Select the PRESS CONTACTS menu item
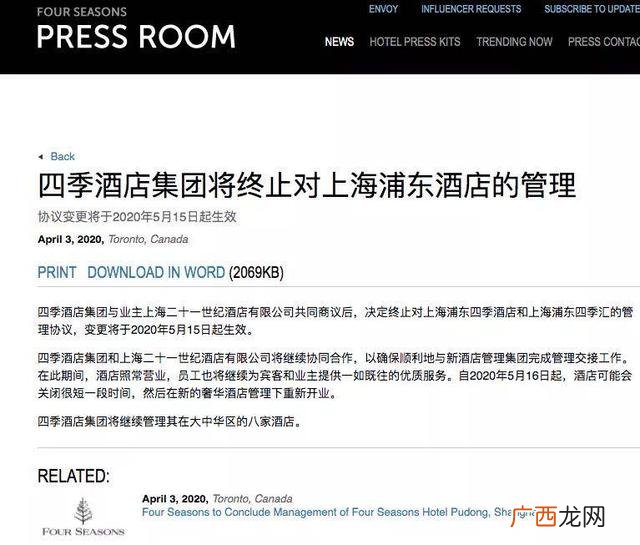640x545 pixels. coord(604,42)
